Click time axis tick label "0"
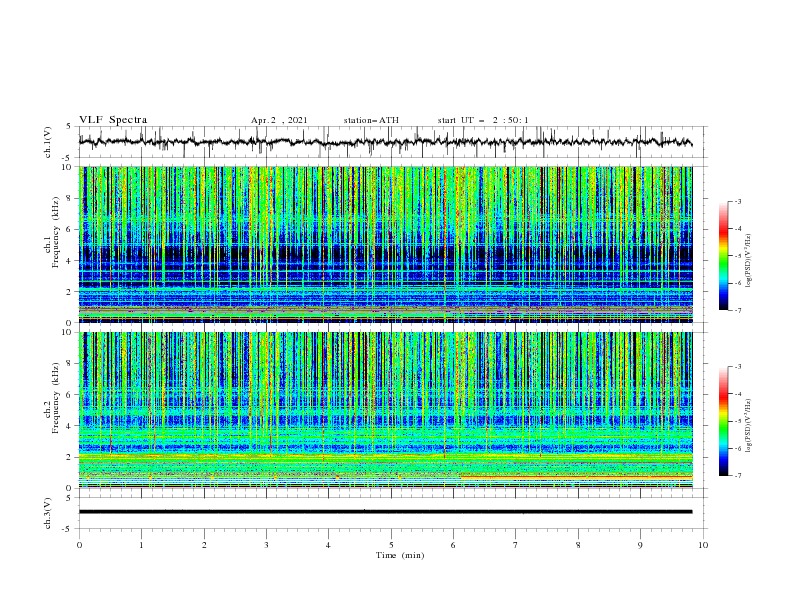This screenshot has height=612, width=792. tap(79, 545)
